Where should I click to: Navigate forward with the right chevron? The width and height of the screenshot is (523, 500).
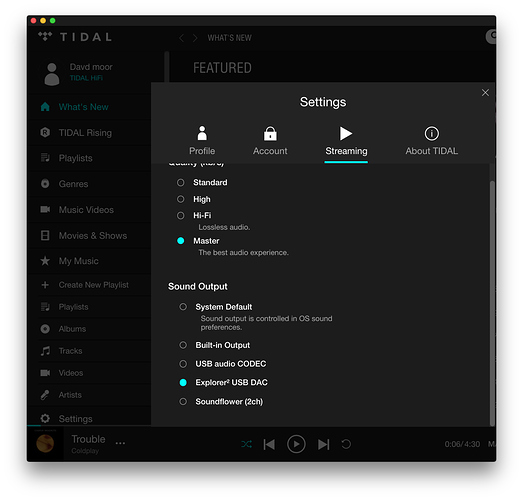click(195, 38)
